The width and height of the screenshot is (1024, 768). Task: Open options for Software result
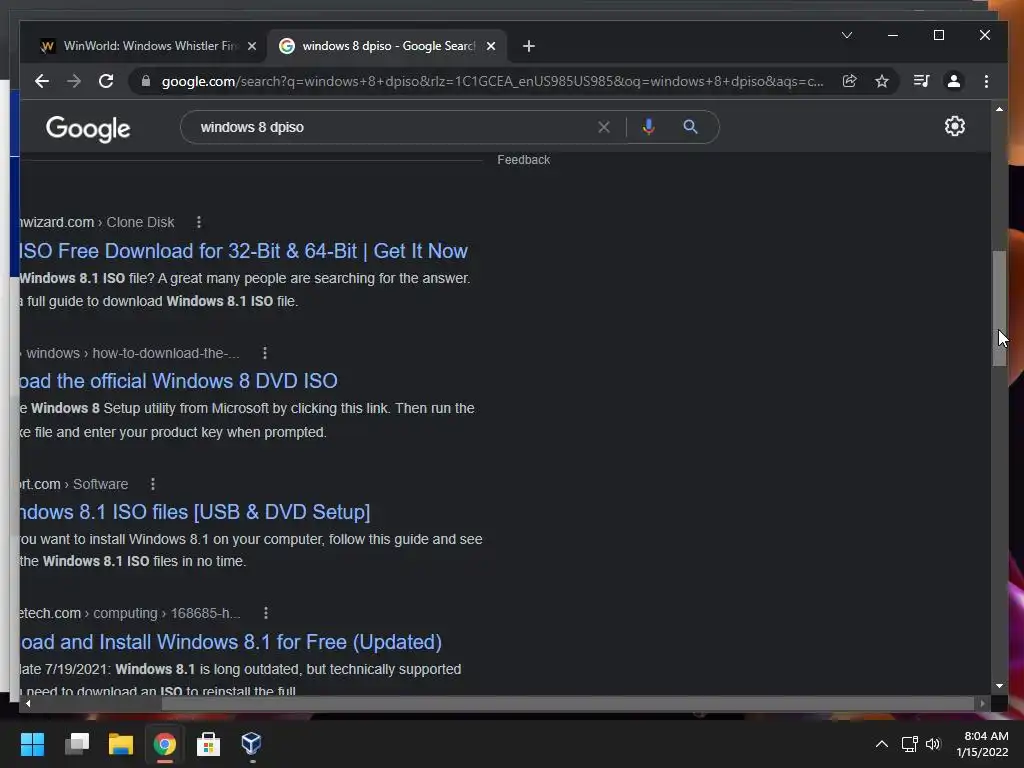click(152, 484)
